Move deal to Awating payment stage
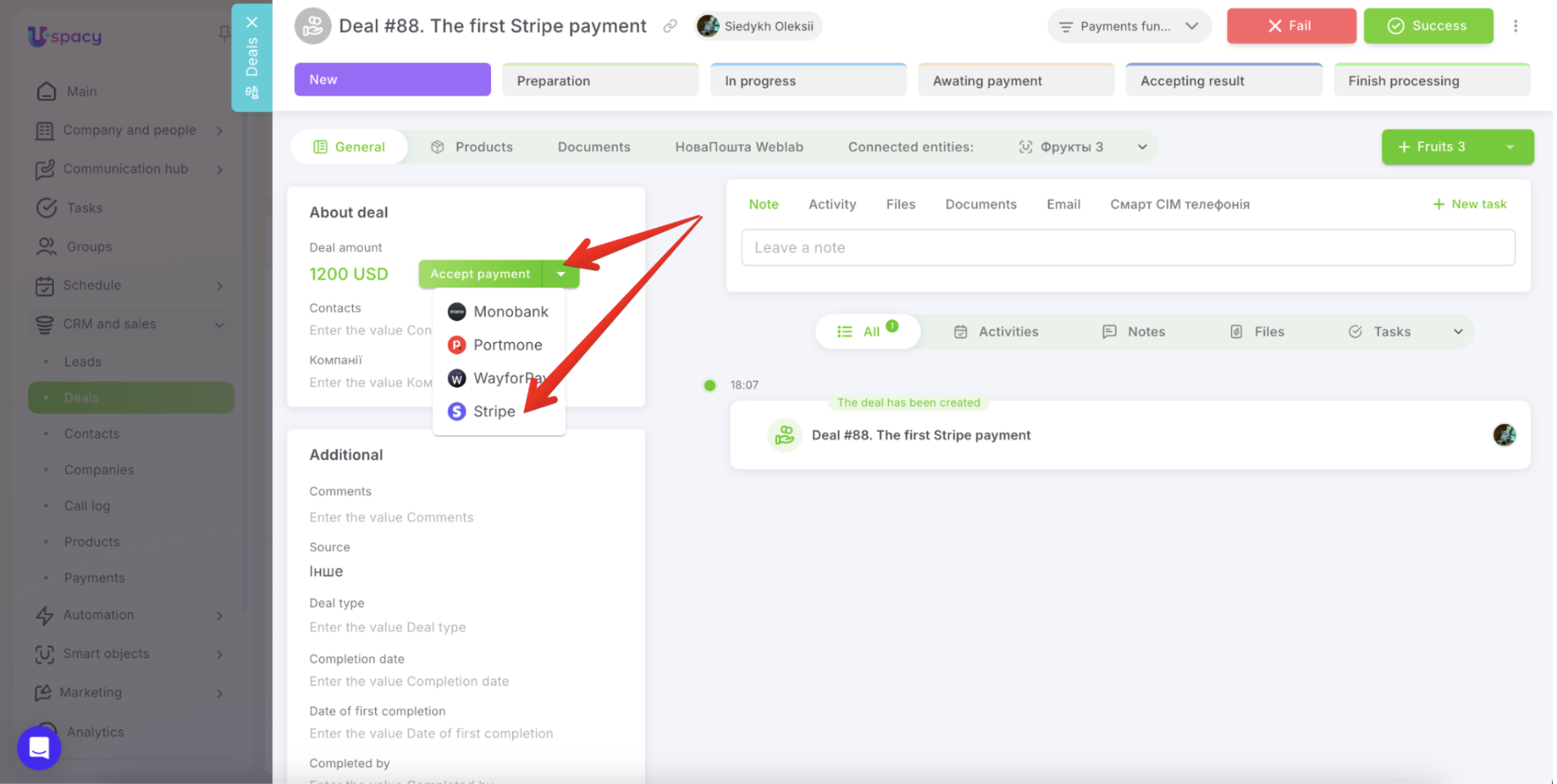 [x=1016, y=81]
